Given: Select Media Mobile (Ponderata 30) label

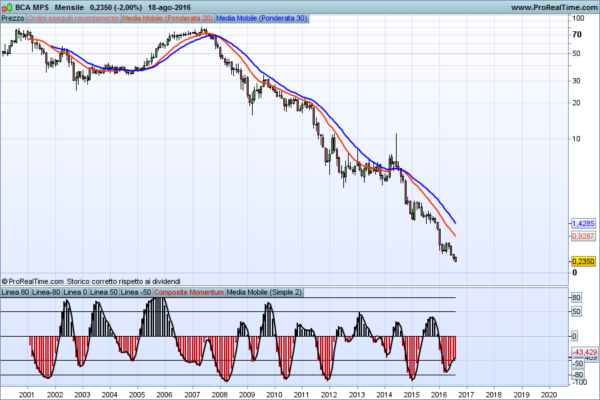Looking at the screenshot, I should pyautogui.click(x=261, y=18).
